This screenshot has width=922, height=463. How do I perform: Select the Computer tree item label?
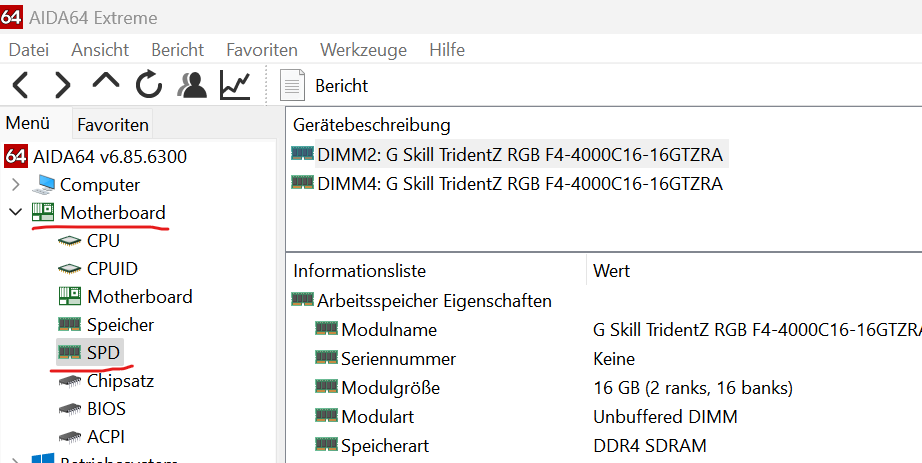[100, 185]
